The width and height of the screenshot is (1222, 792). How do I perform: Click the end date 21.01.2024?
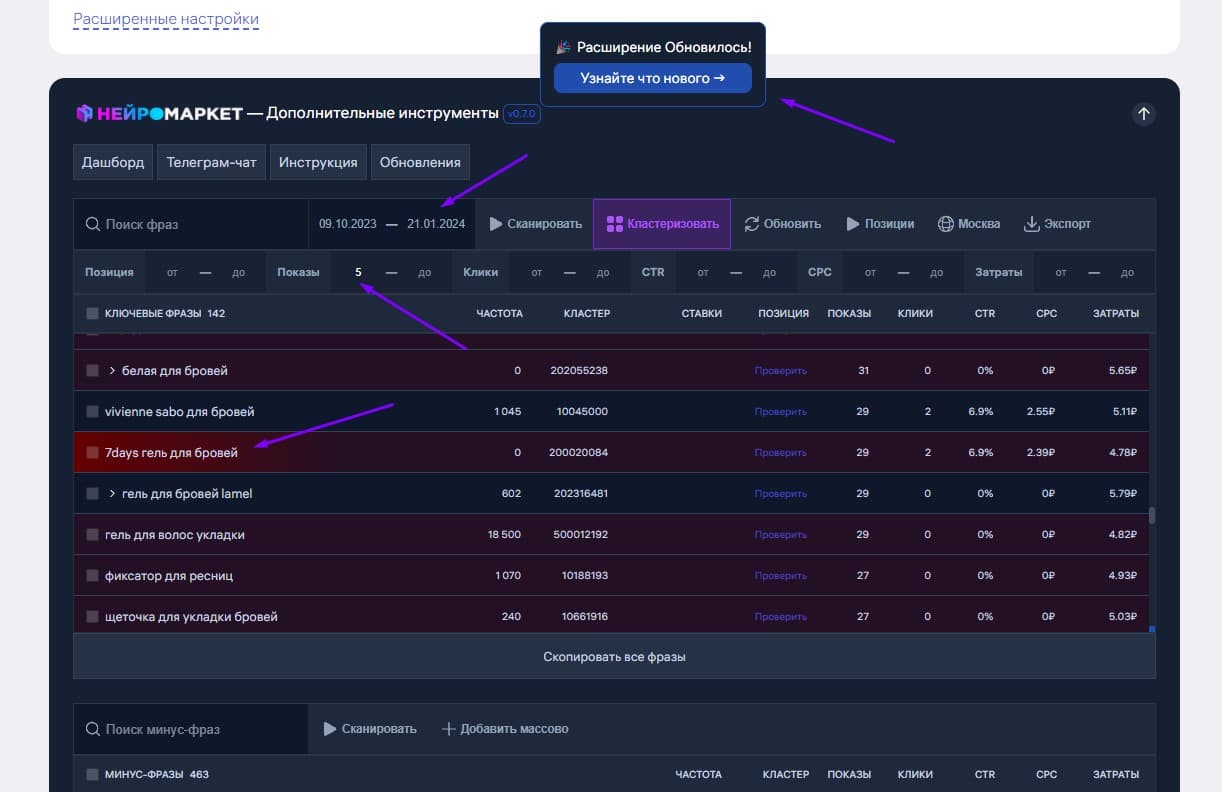click(436, 224)
